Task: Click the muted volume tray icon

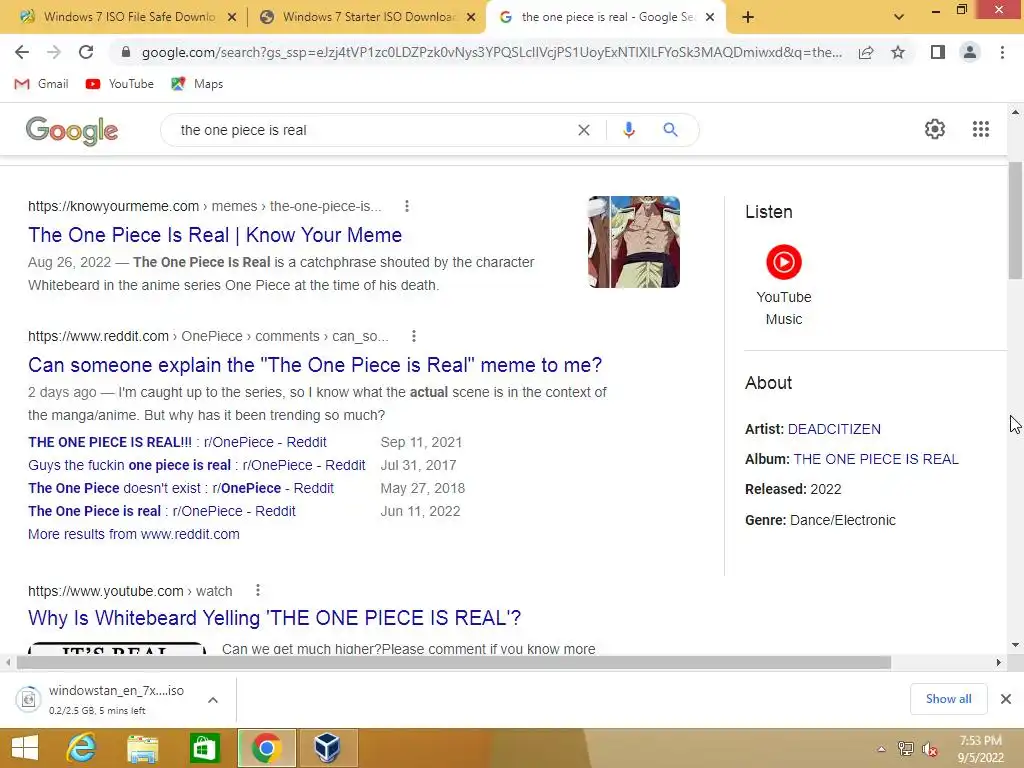Action: (929, 749)
